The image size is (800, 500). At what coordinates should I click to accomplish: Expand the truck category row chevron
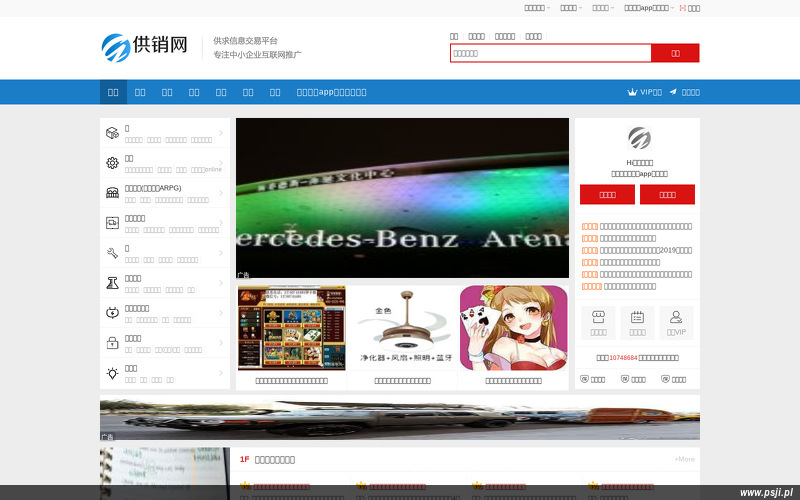pos(221,223)
